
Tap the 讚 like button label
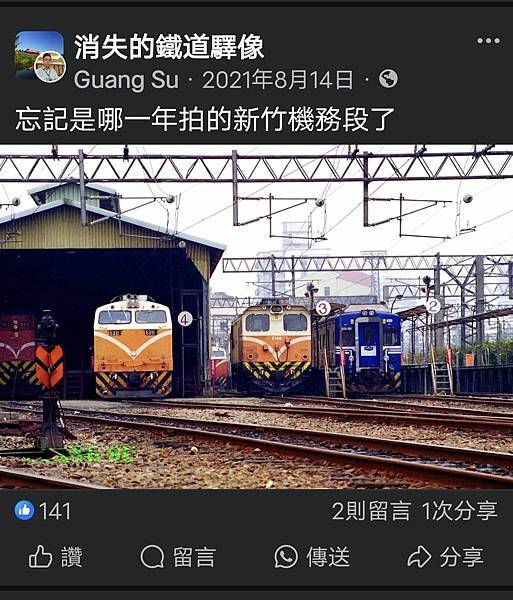(x=72, y=557)
